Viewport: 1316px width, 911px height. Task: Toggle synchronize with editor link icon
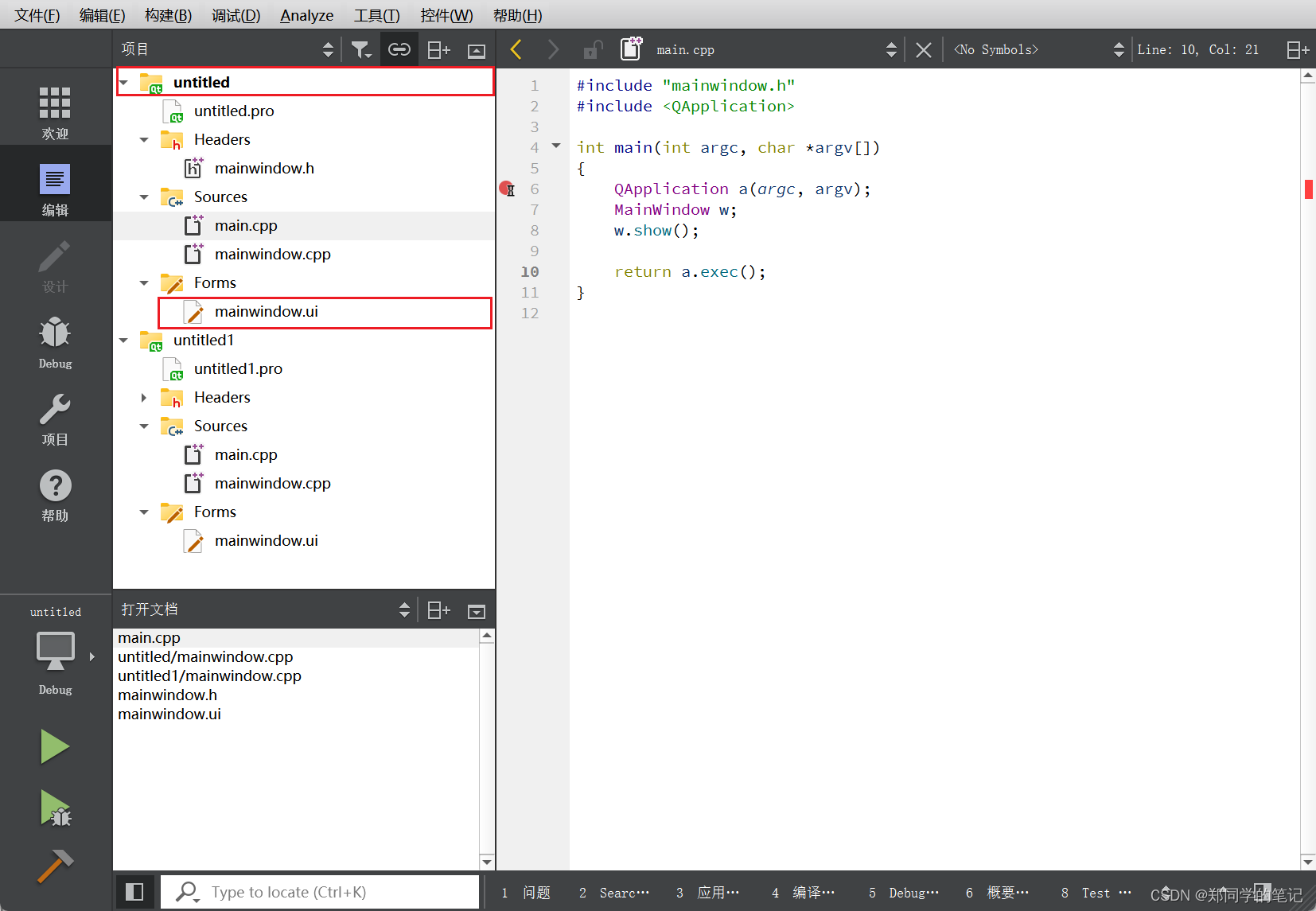coord(399,50)
